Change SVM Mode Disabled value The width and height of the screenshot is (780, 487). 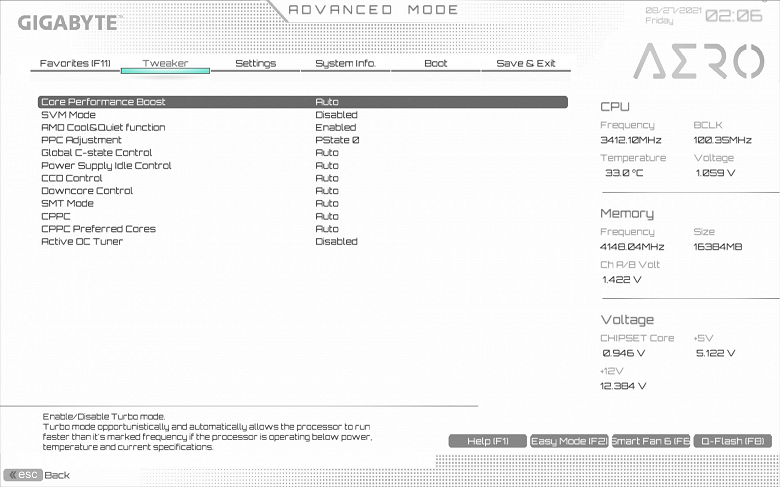pyautogui.click(x=336, y=114)
